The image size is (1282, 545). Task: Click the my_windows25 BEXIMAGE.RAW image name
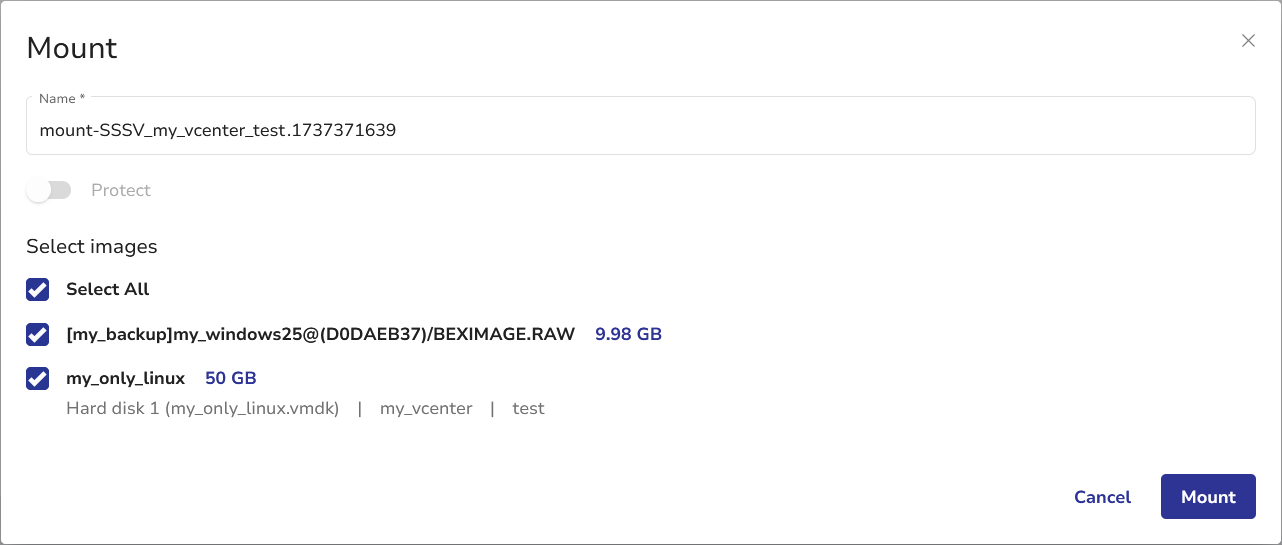[320, 334]
